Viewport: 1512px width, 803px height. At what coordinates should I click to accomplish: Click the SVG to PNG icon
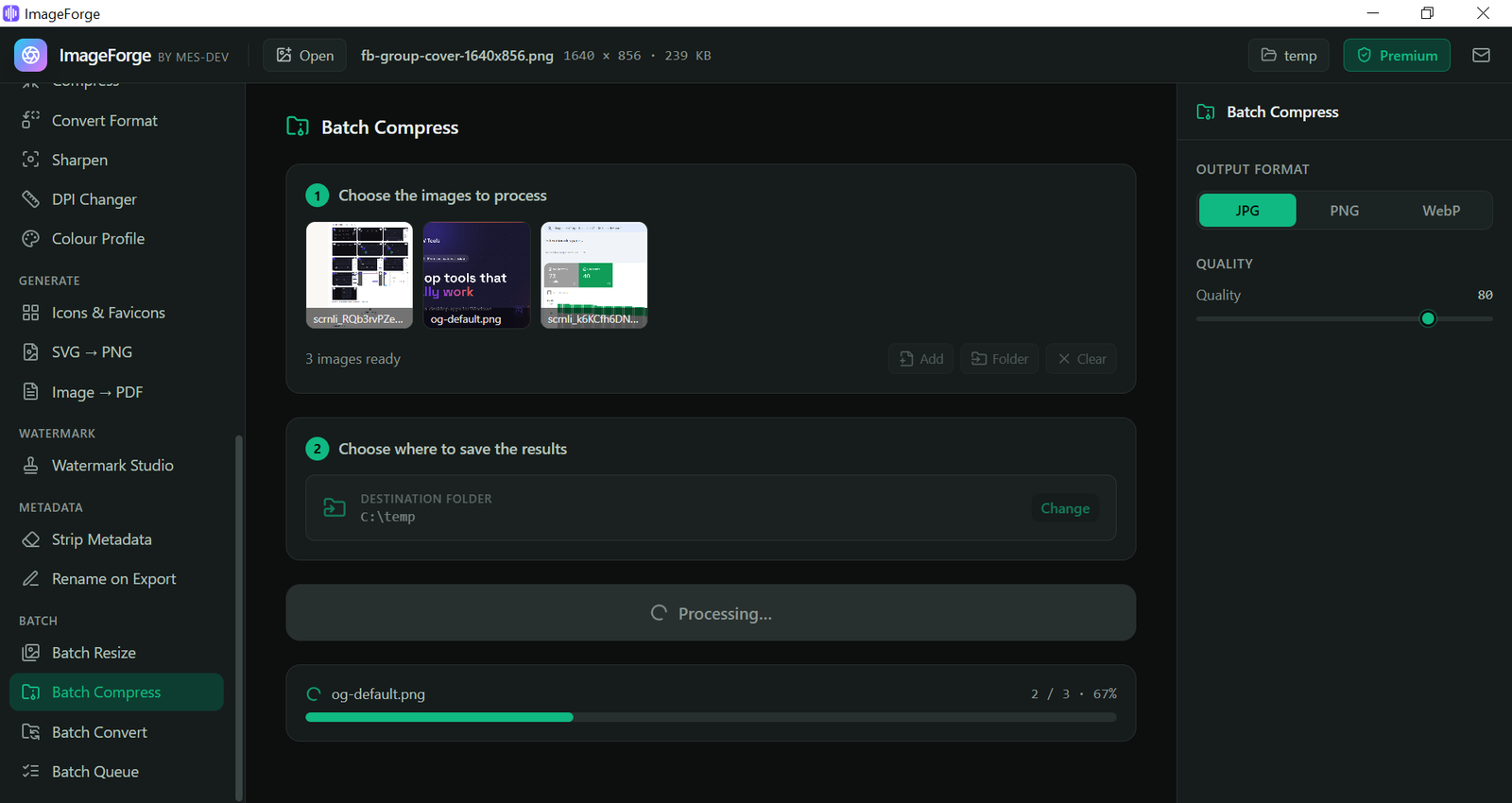(31, 352)
